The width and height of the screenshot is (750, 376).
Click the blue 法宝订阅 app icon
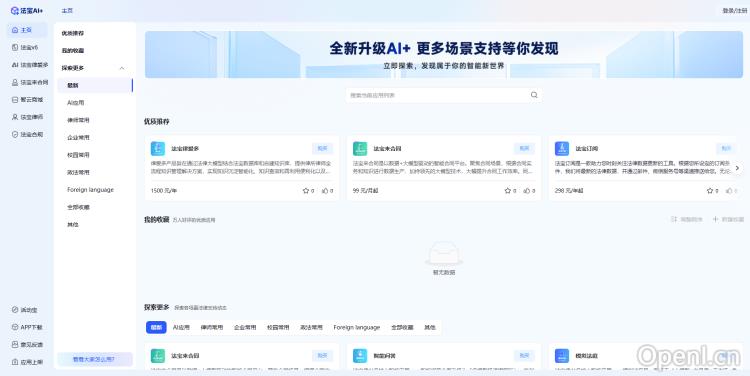(562, 148)
